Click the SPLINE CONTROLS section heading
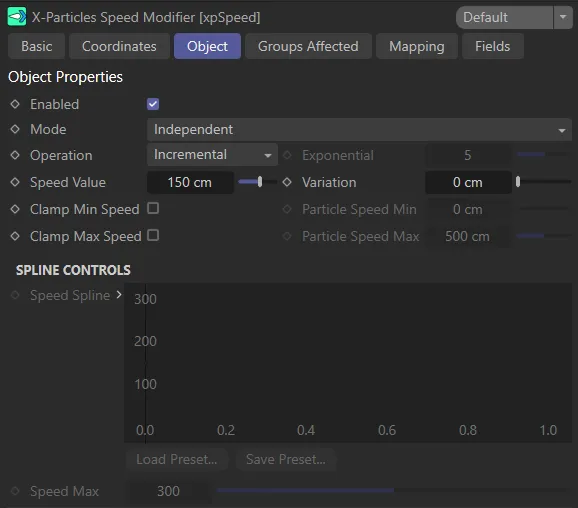Screen dimensions: 578x508 pos(73,270)
